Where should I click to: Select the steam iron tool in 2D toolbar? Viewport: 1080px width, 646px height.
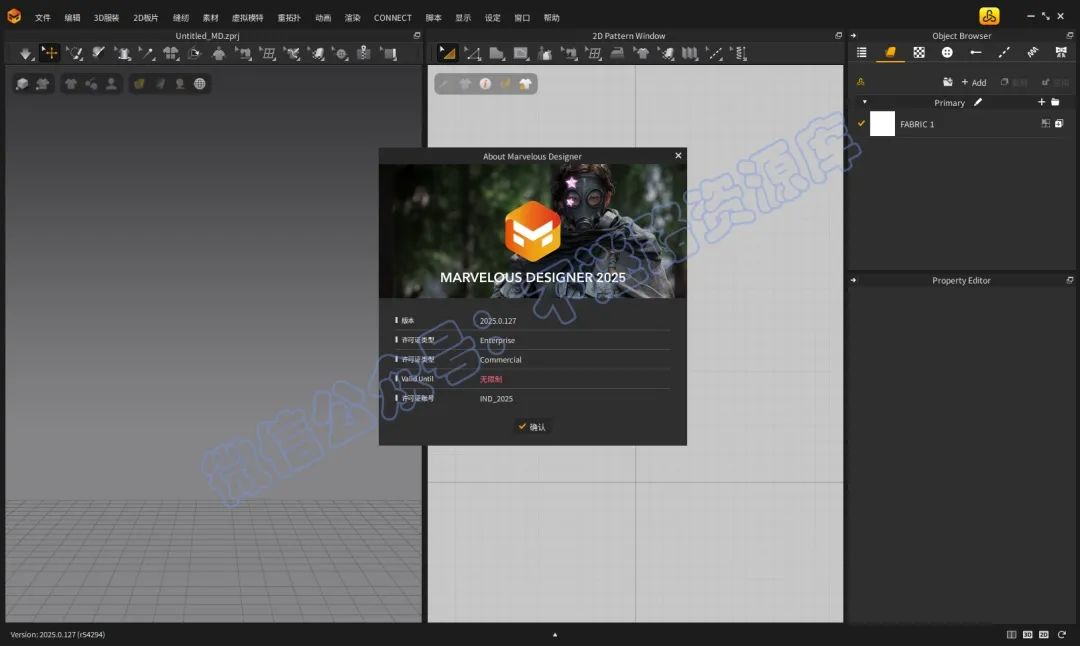617,53
